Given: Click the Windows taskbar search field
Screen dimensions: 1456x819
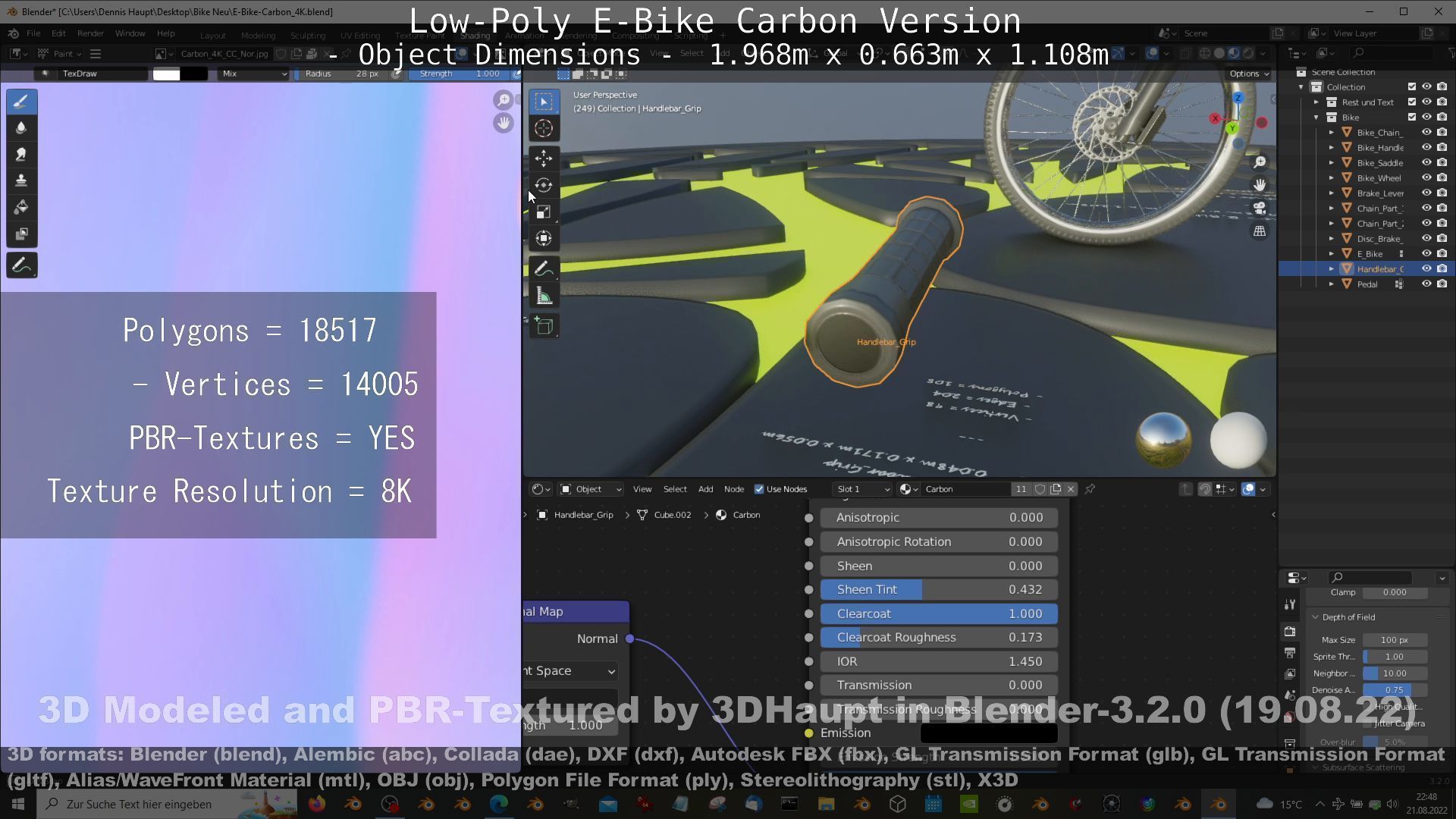Looking at the screenshot, I should click(x=167, y=804).
